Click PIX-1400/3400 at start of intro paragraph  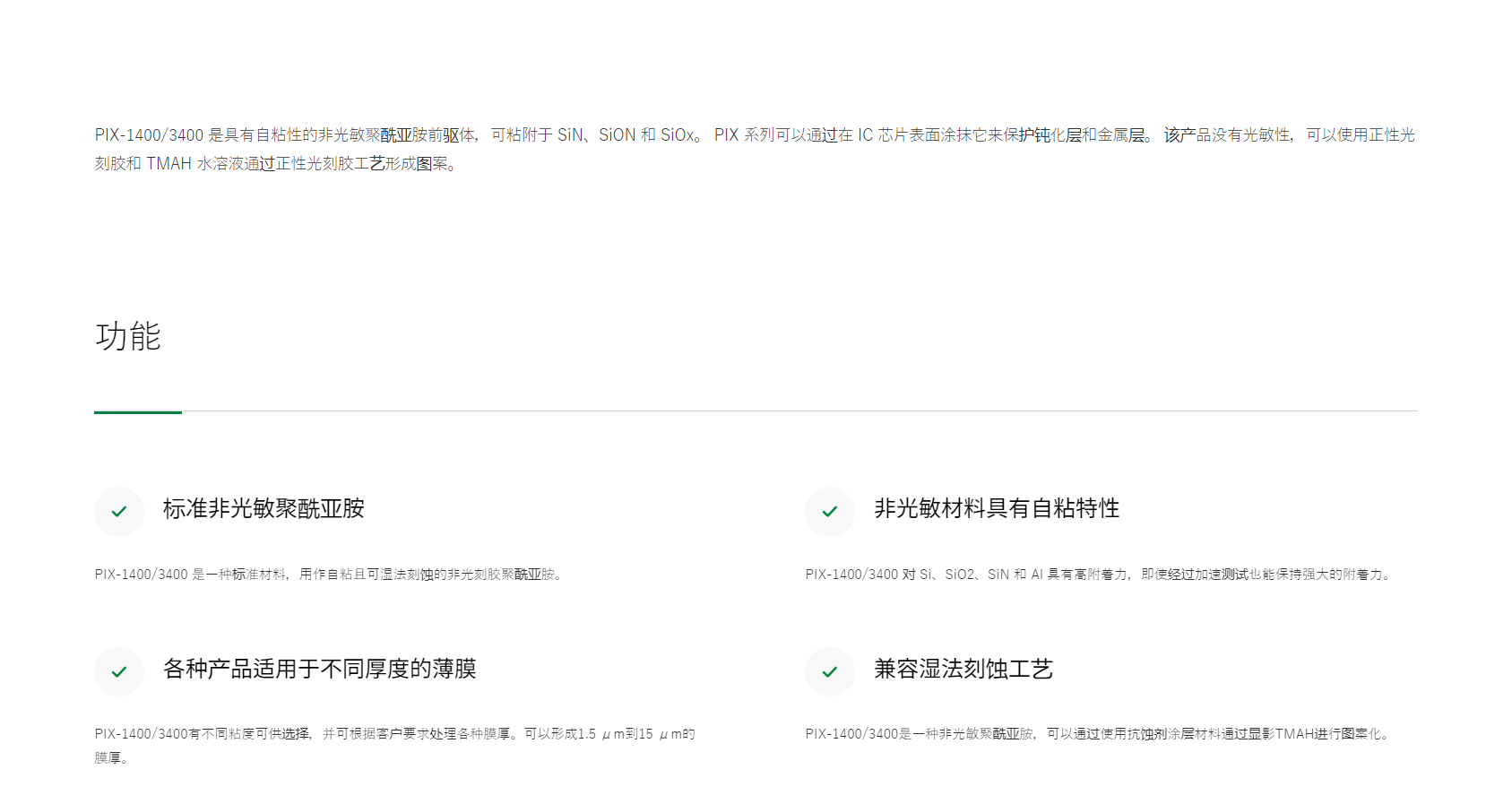pos(150,135)
